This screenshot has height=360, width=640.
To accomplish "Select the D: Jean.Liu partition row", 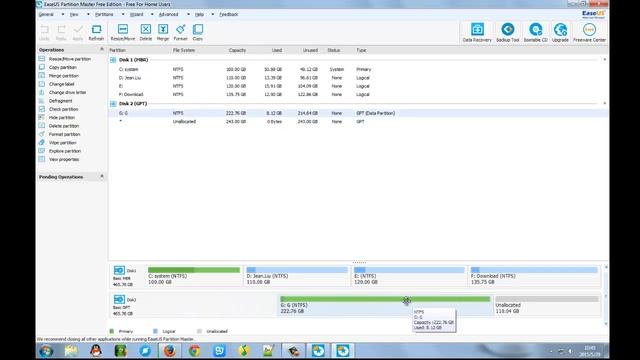I will 358,78.
